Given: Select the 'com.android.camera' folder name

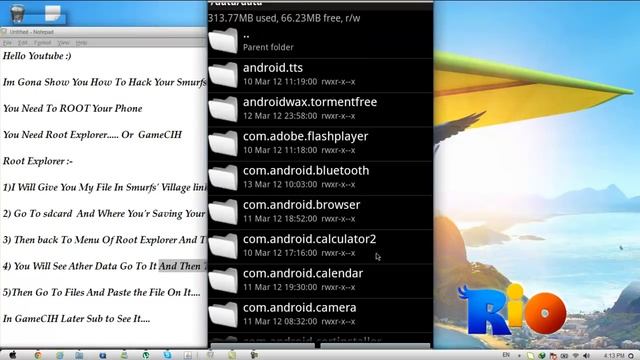Looking at the screenshot, I should pyautogui.click(x=300, y=308).
